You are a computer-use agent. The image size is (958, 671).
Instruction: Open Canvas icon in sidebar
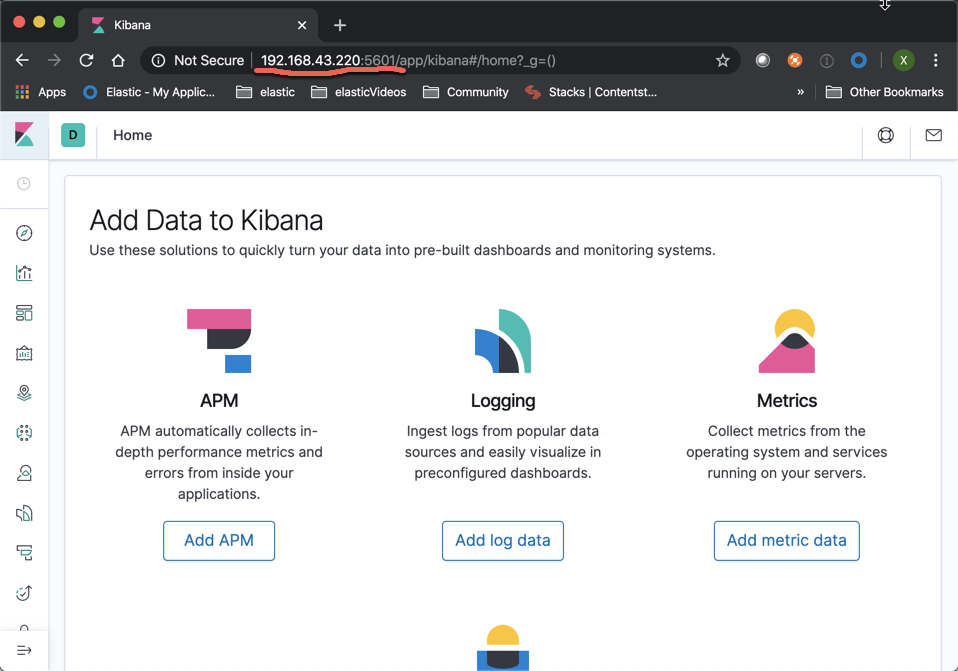click(24, 353)
